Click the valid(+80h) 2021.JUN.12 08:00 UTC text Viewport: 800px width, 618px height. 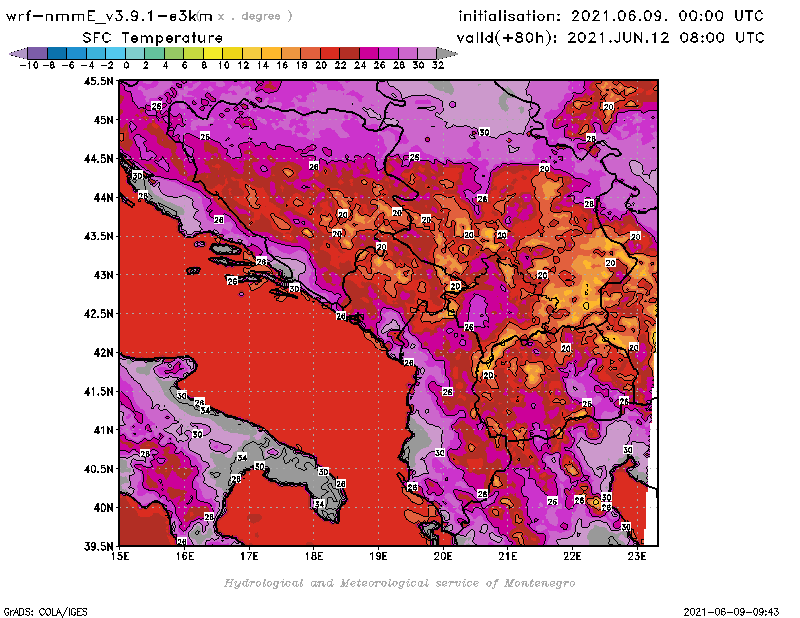click(x=611, y=37)
